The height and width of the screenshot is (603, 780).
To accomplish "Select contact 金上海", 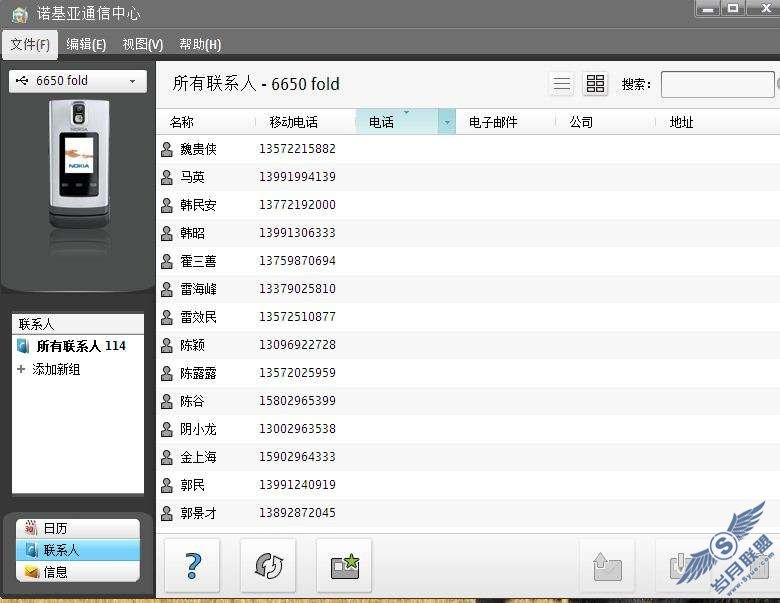I will 198,457.
